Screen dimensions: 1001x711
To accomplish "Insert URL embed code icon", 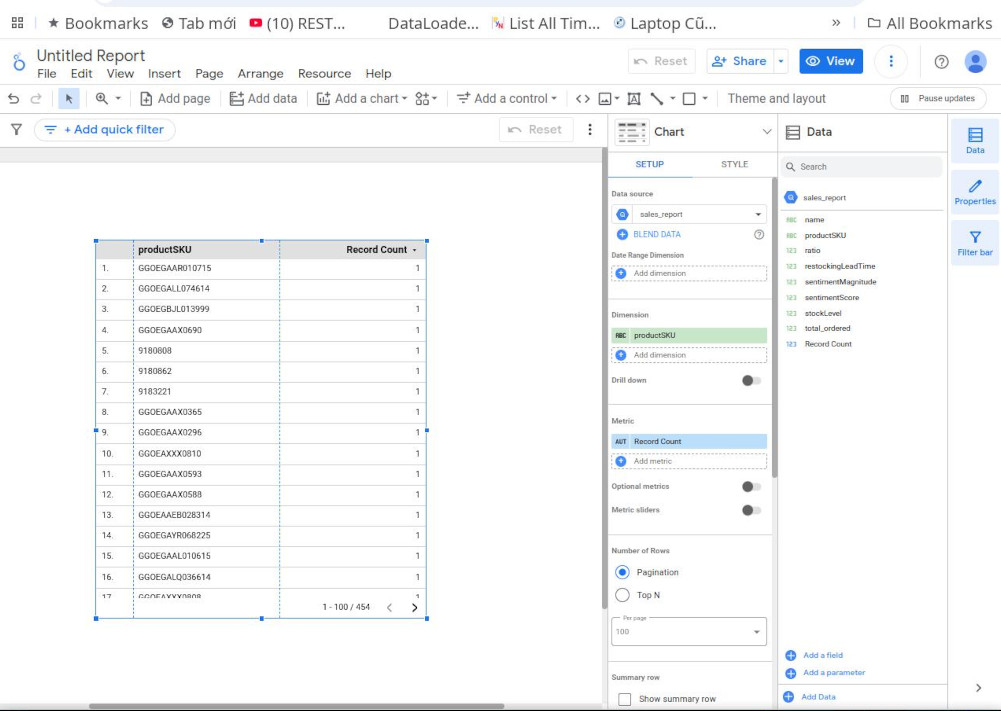I will pos(582,98).
